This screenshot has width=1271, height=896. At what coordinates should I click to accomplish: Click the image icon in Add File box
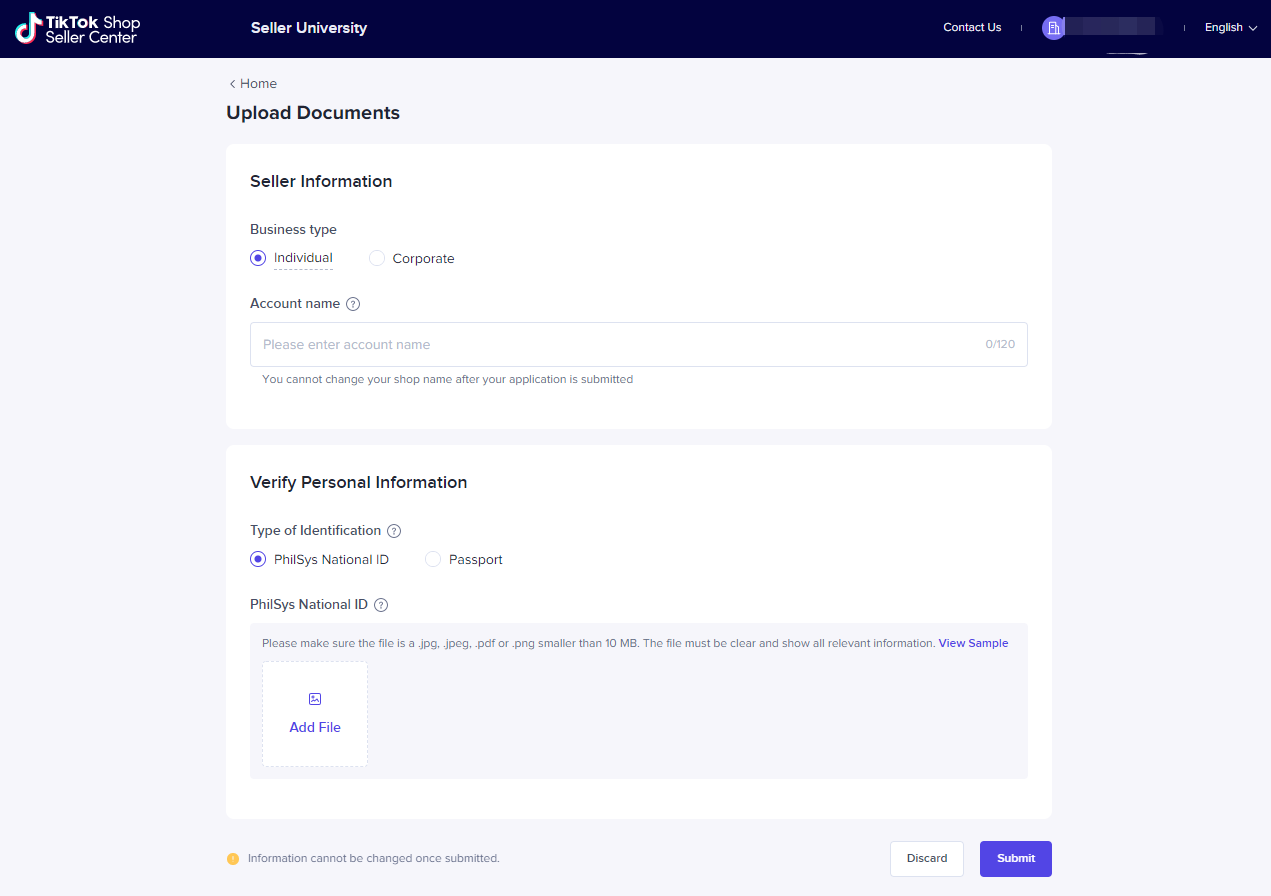(315, 699)
